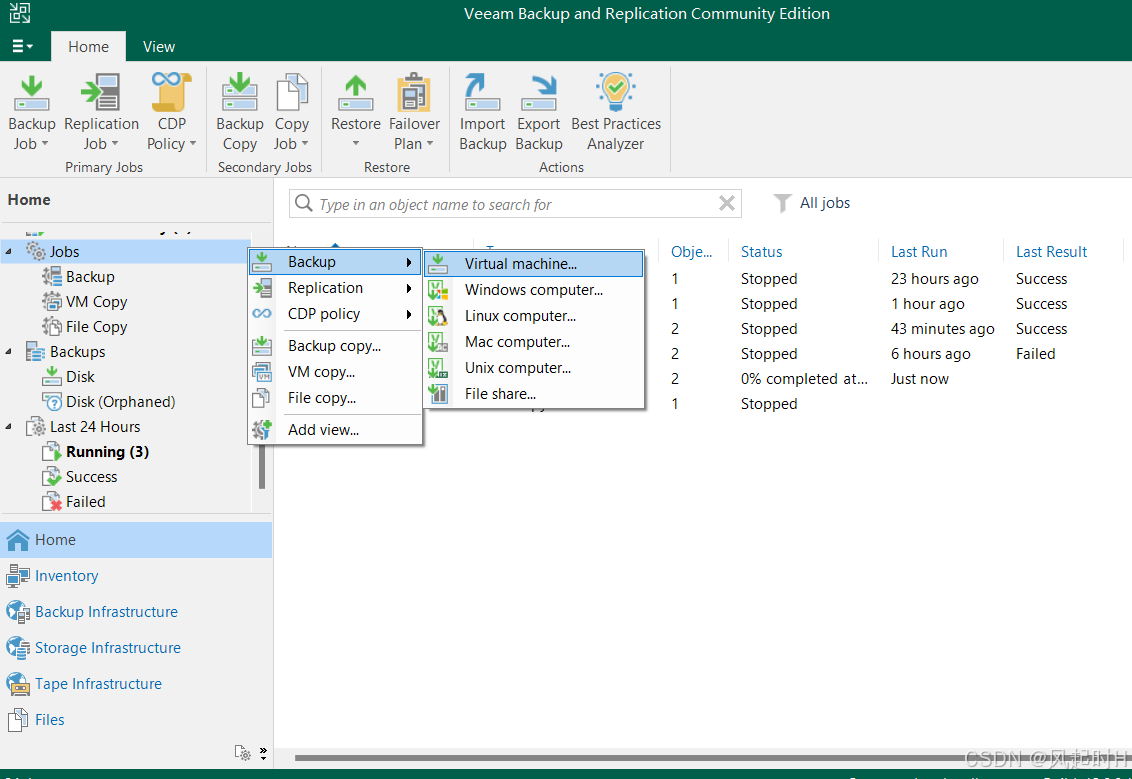Image resolution: width=1132 pixels, height=779 pixels.
Task: Click the Mac computer icon in submenu
Action: pos(437,342)
